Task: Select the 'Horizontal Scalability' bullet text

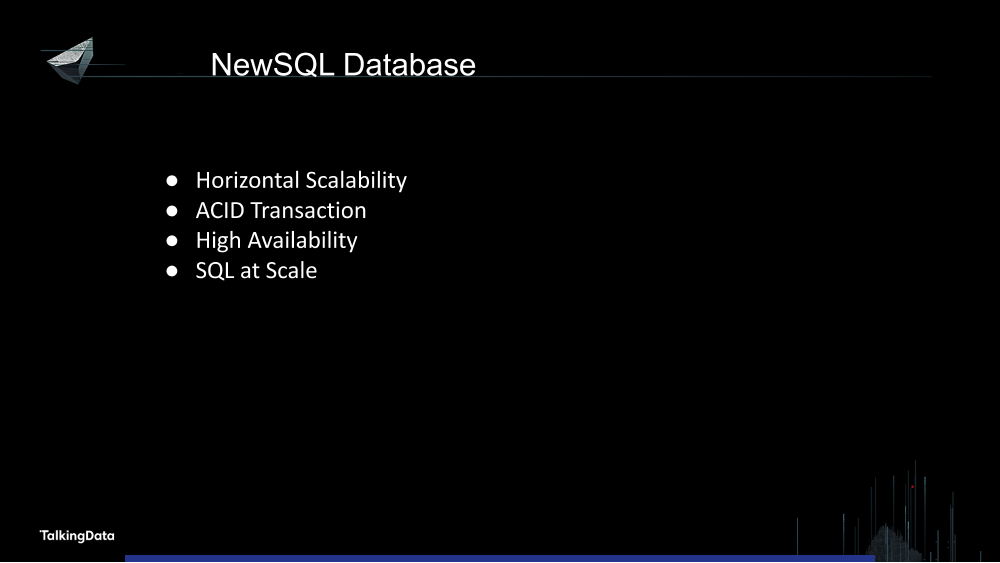Action: [x=301, y=180]
